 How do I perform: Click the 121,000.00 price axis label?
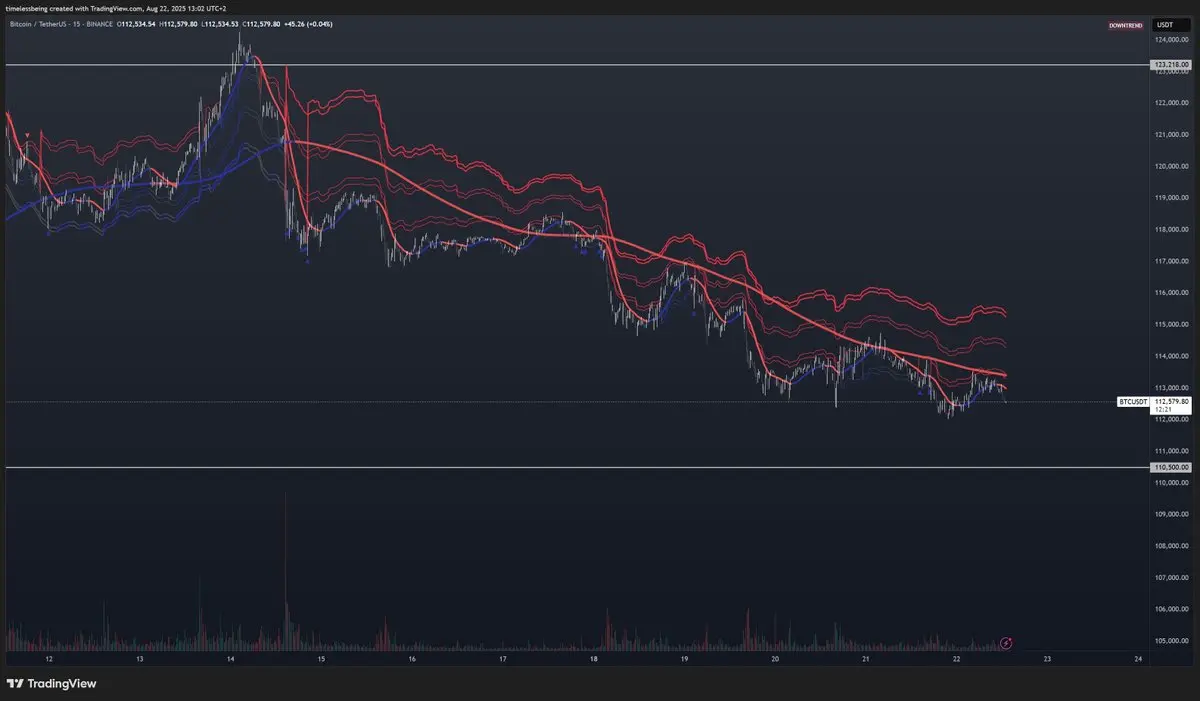[x=1171, y=134]
